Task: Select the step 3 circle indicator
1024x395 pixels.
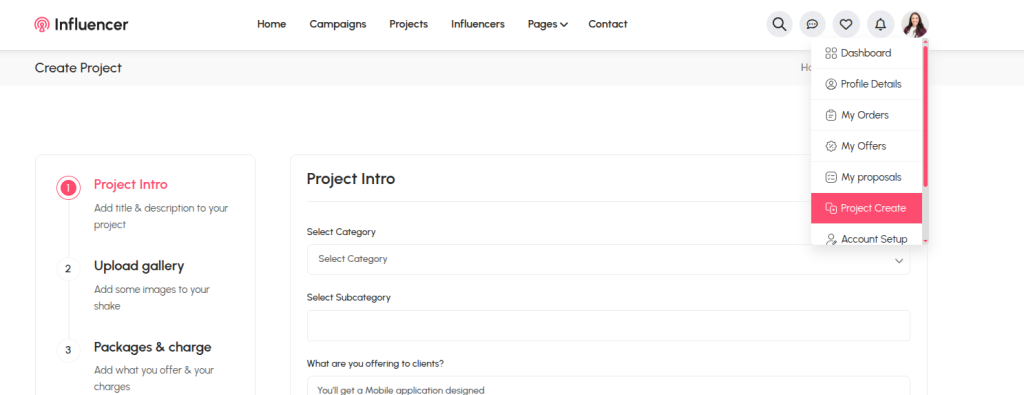Action: 68,350
